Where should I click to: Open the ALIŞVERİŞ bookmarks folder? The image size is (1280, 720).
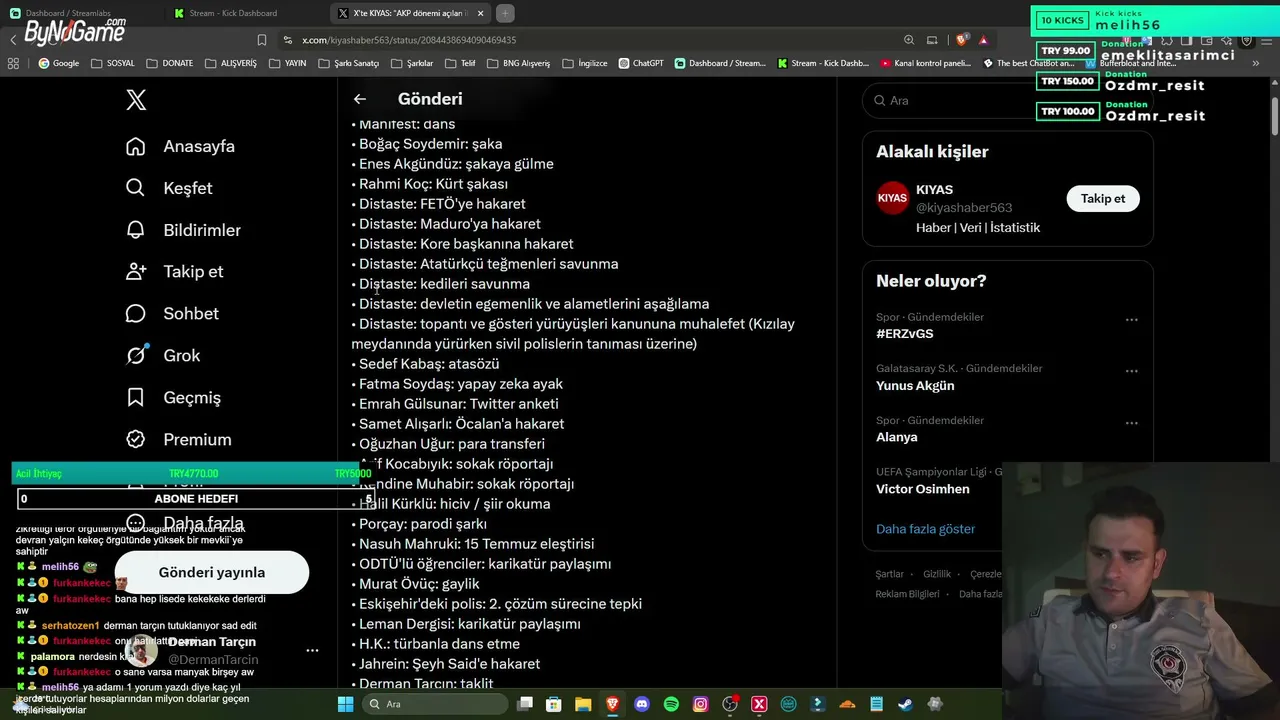tap(230, 63)
